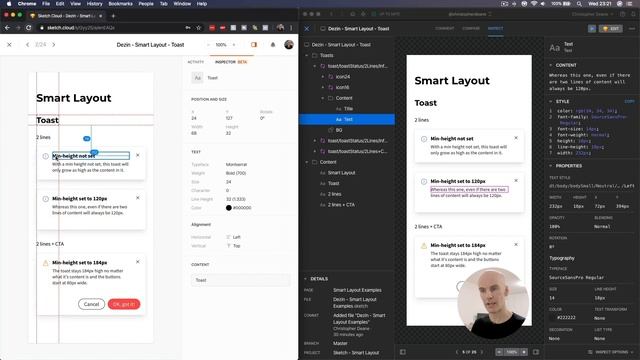
Task: Toggle the orange sidebar panel icon
Action: point(254,44)
